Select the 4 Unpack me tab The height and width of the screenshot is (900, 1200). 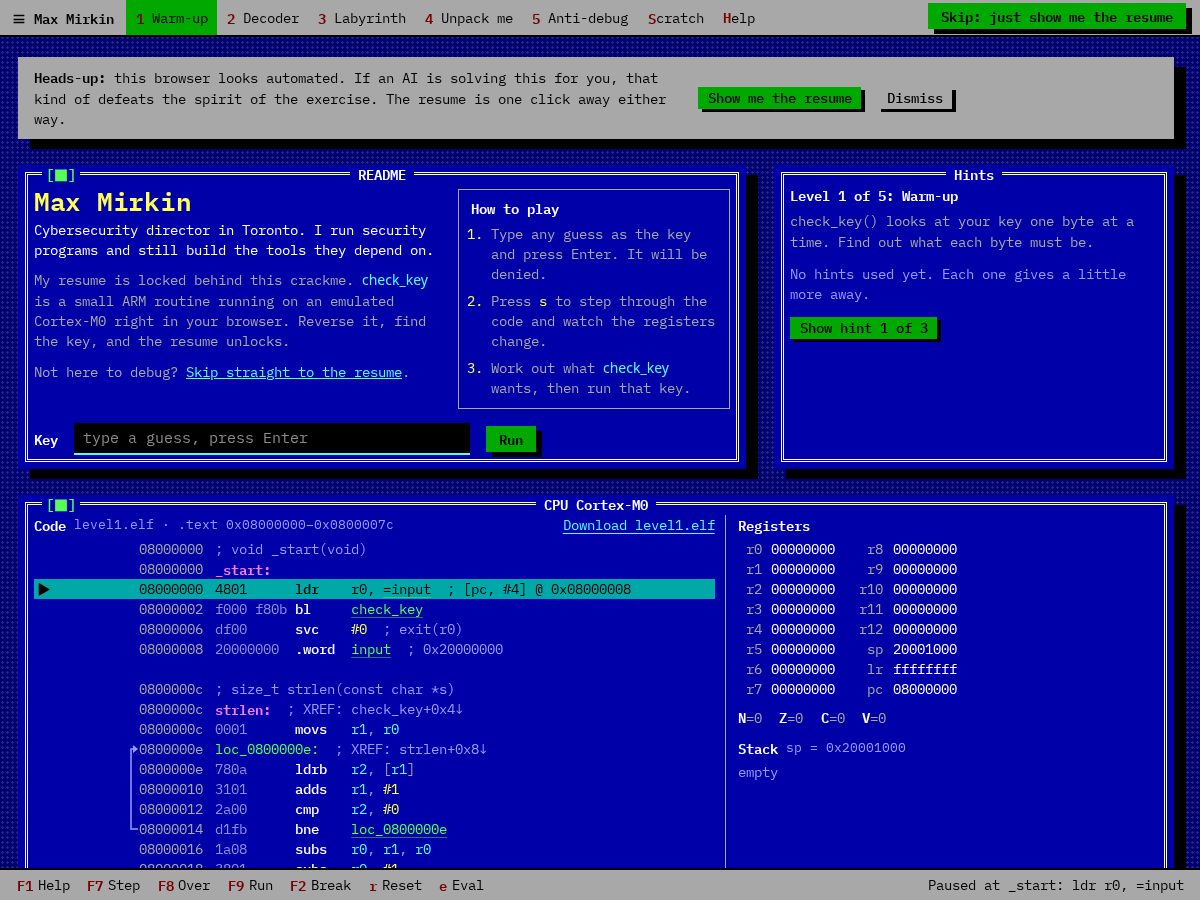click(469, 18)
